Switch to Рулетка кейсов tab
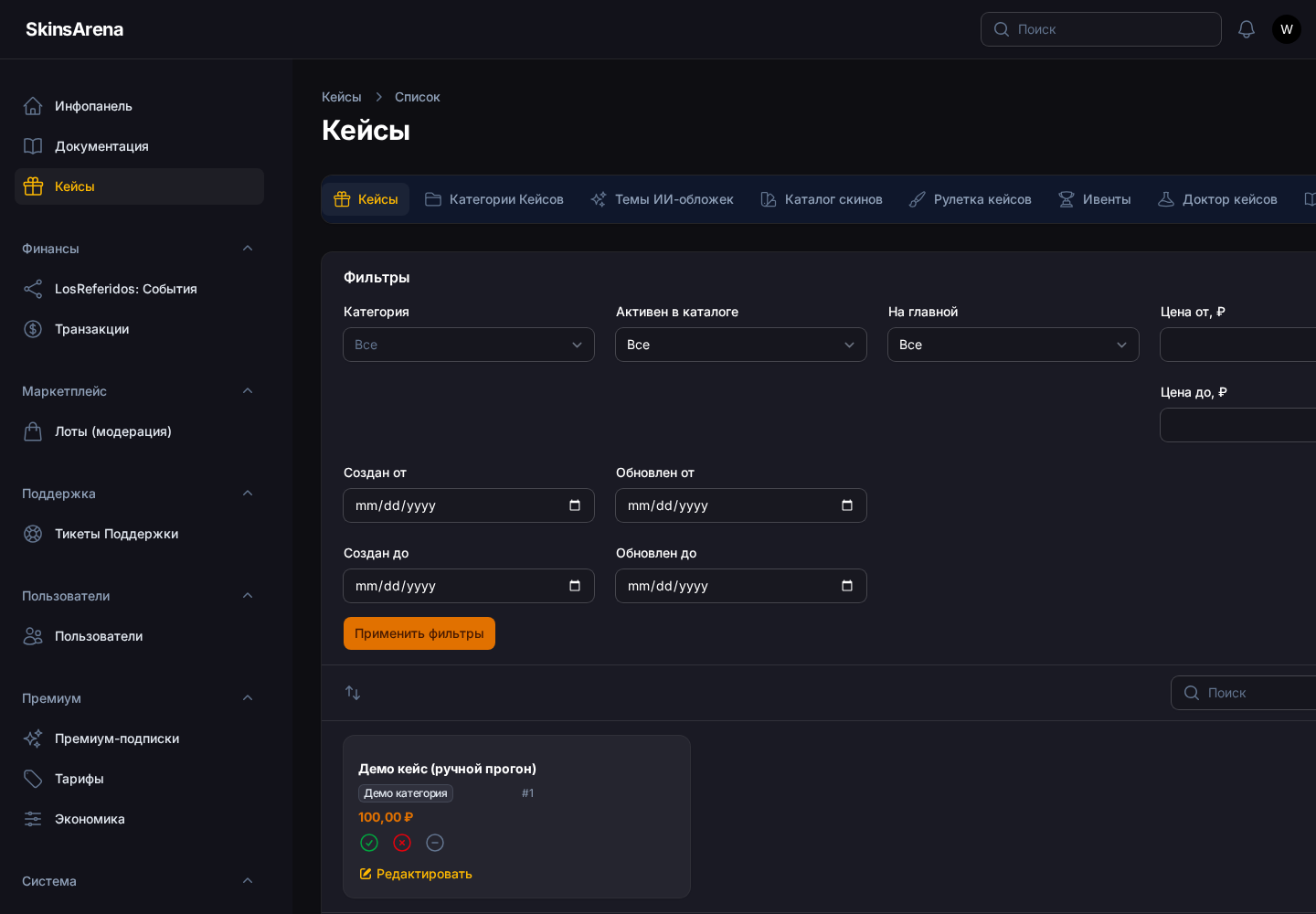 click(x=971, y=199)
